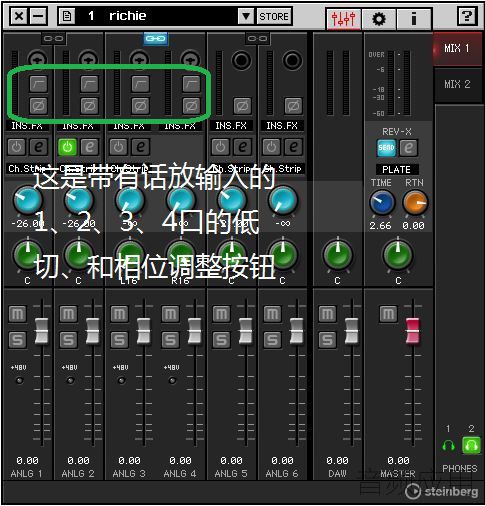Mute the MASTER channel
485x506 pixels.
(x=388, y=314)
